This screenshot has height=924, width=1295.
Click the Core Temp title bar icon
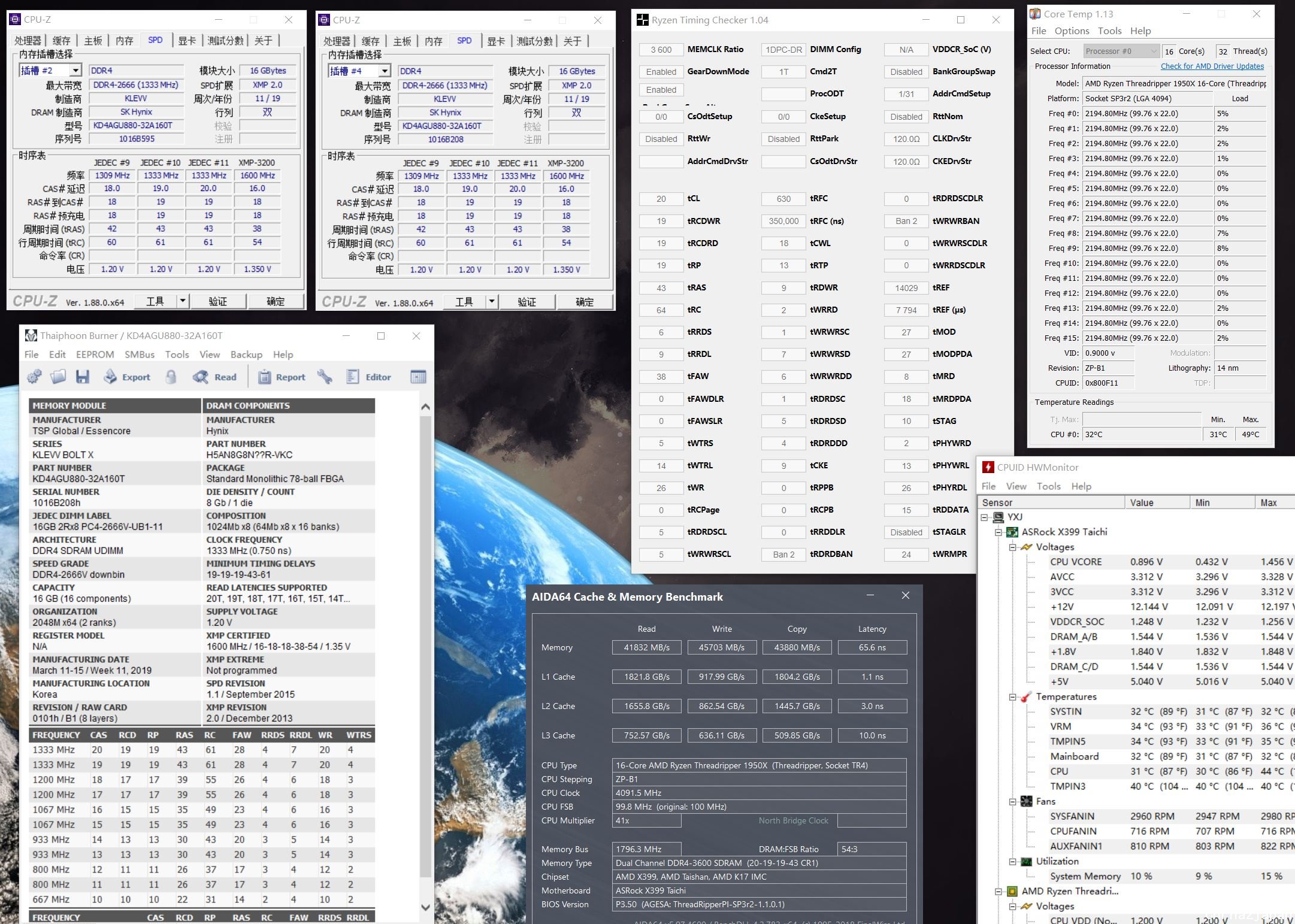pyautogui.click(x=1035, y=14)
